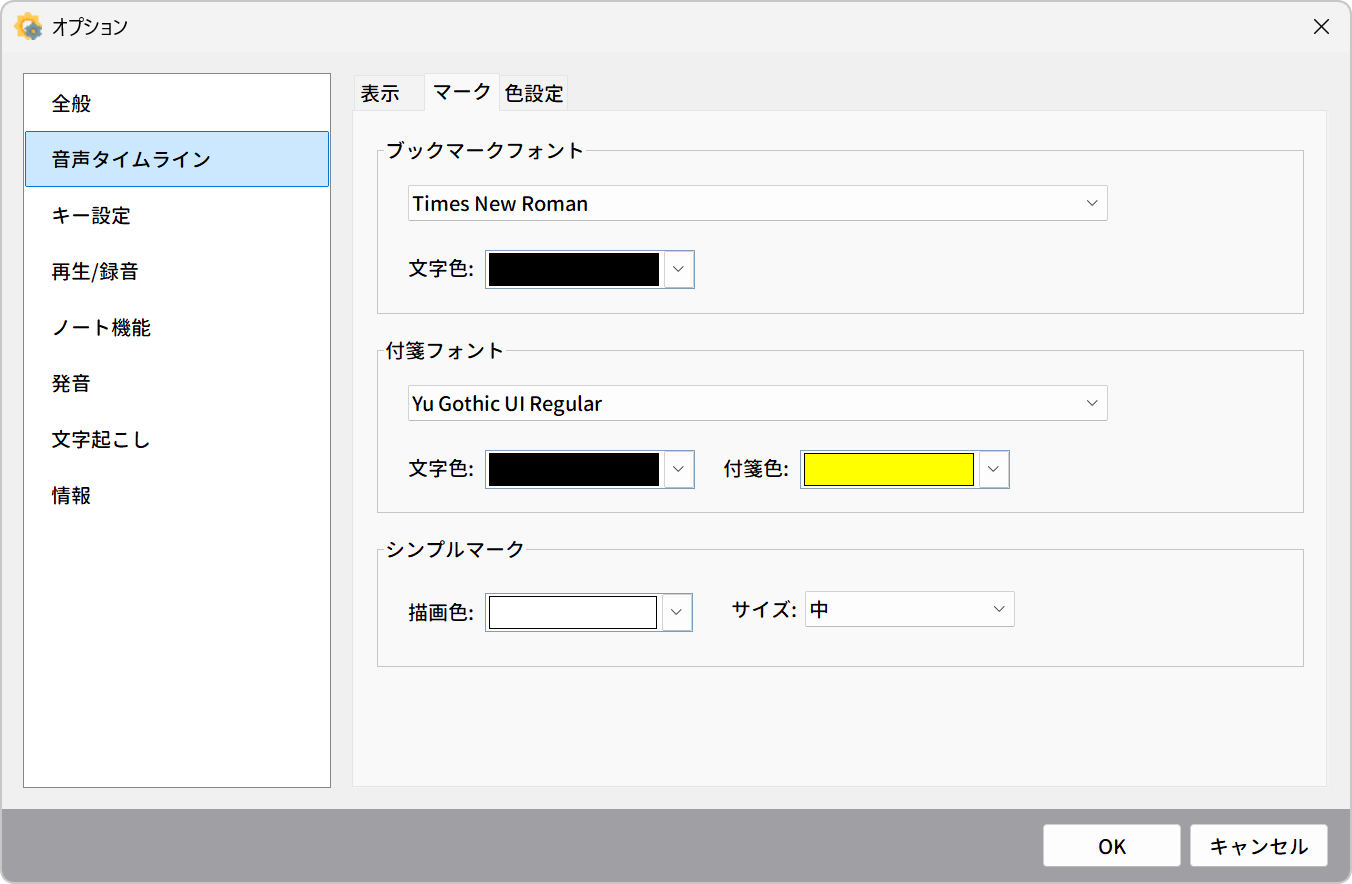Expand the 付箋色 dropdown arrow

(993, 470)
